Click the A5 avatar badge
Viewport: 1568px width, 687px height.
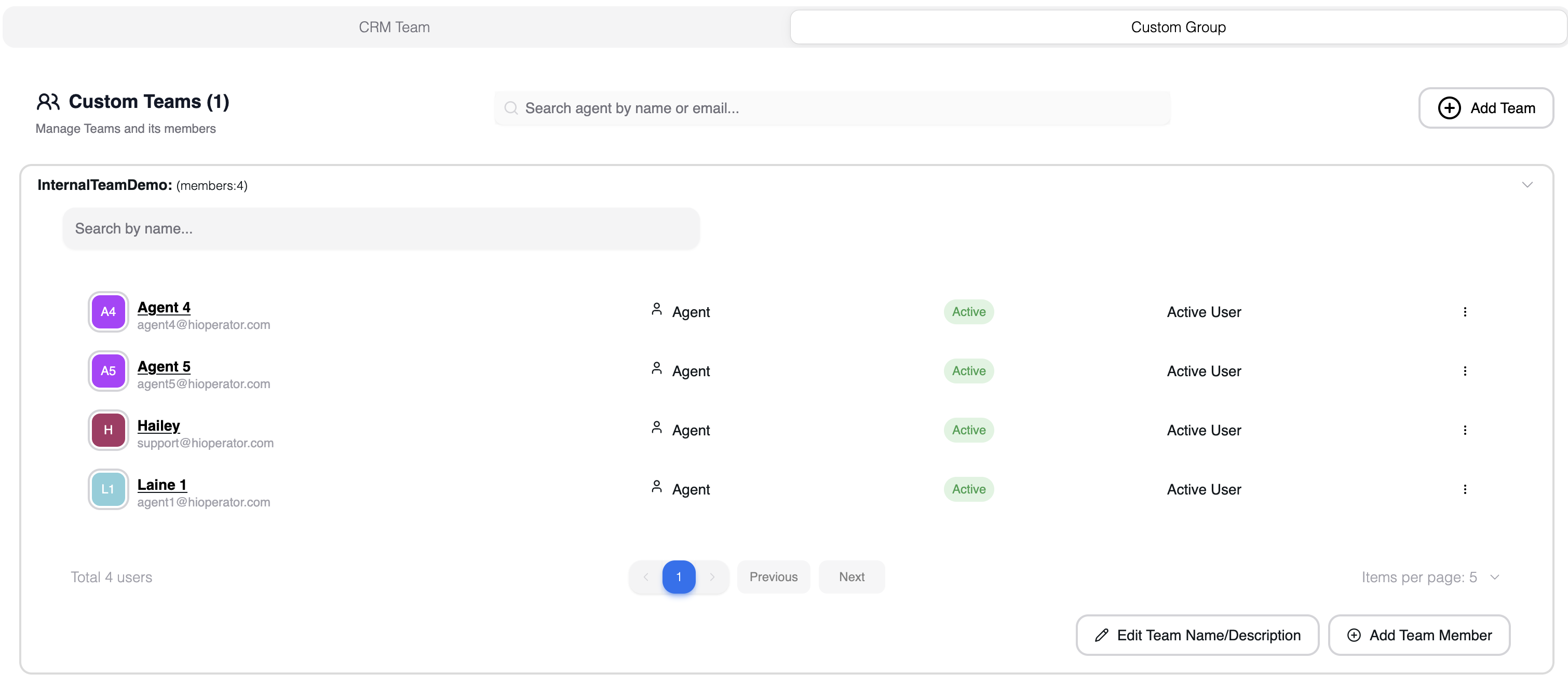109,371
